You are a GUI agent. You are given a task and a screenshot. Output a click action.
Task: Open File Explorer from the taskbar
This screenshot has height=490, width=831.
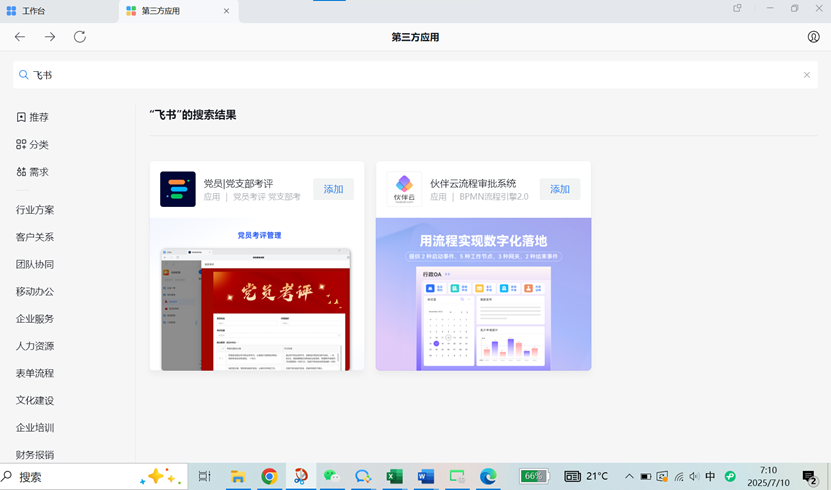click(237, 477)
